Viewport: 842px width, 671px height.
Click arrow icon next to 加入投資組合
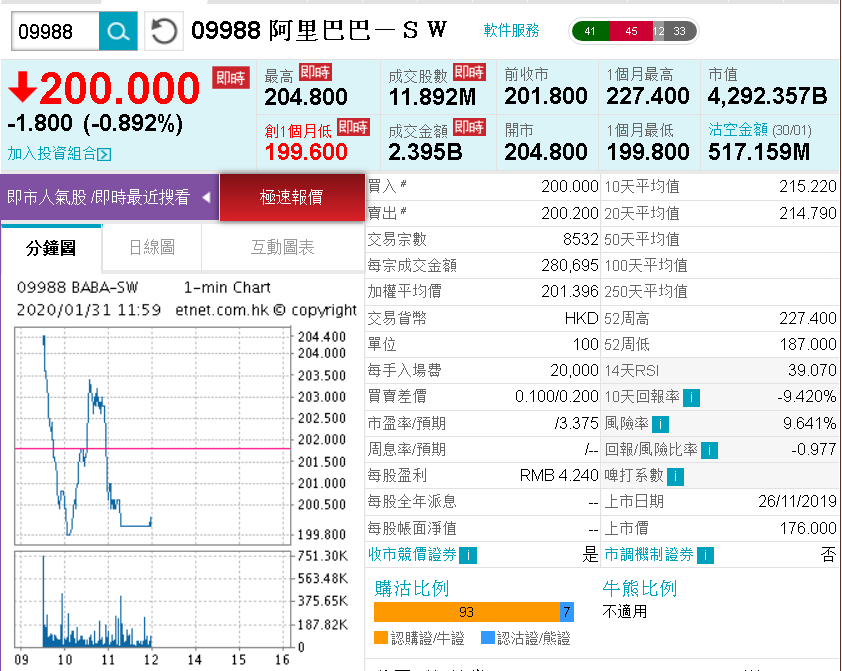click(105, 155)
